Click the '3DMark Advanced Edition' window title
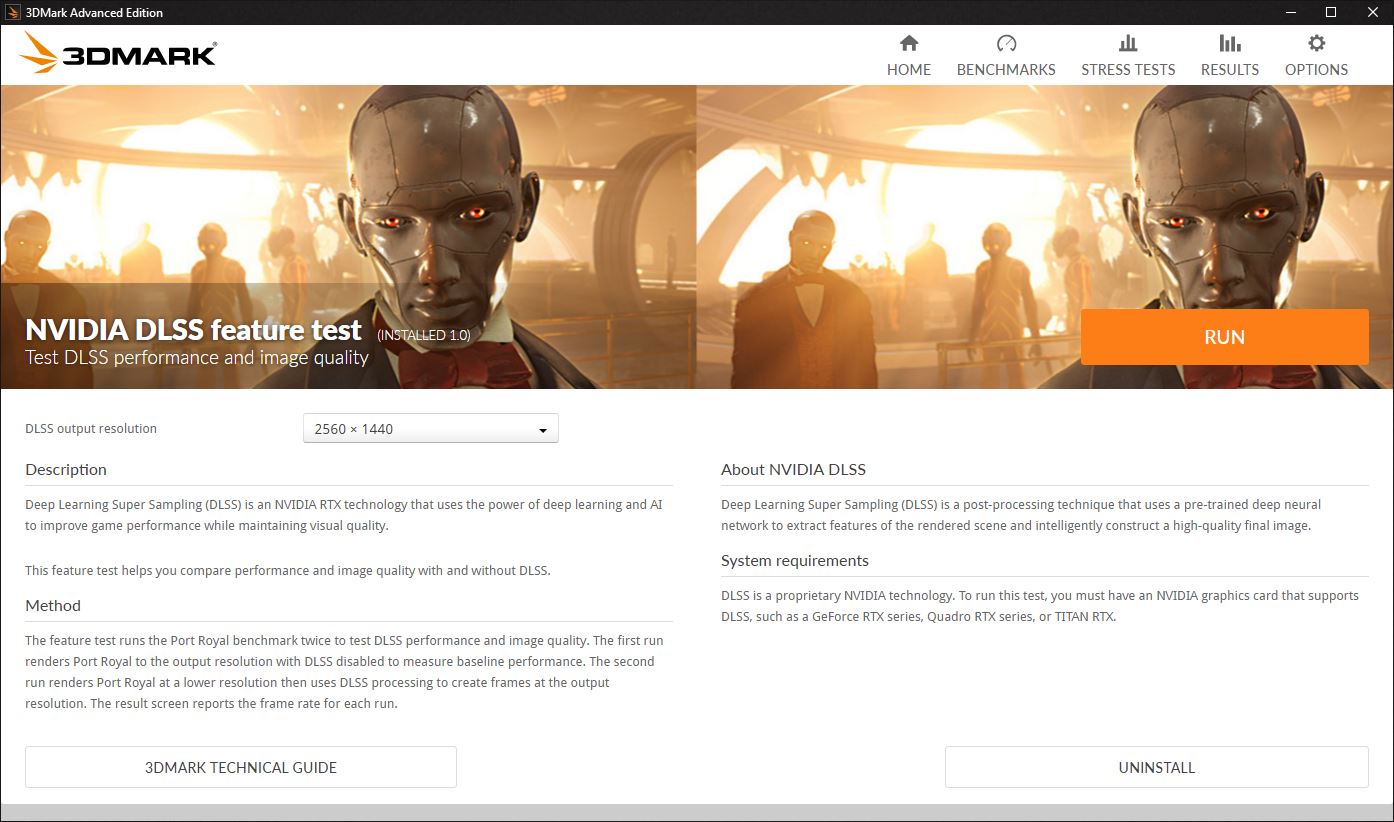Viewport: 1394px width, 822px height. point(95,12)
